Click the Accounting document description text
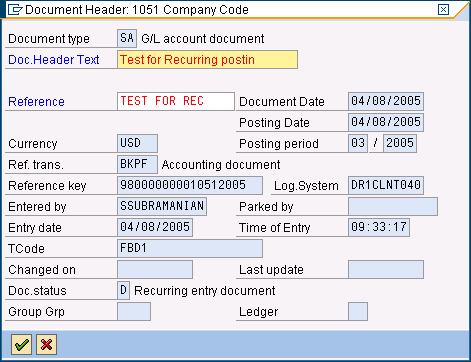Image resolution: width=471 pixels, height=362 pixels. click(x=221, y=165)
